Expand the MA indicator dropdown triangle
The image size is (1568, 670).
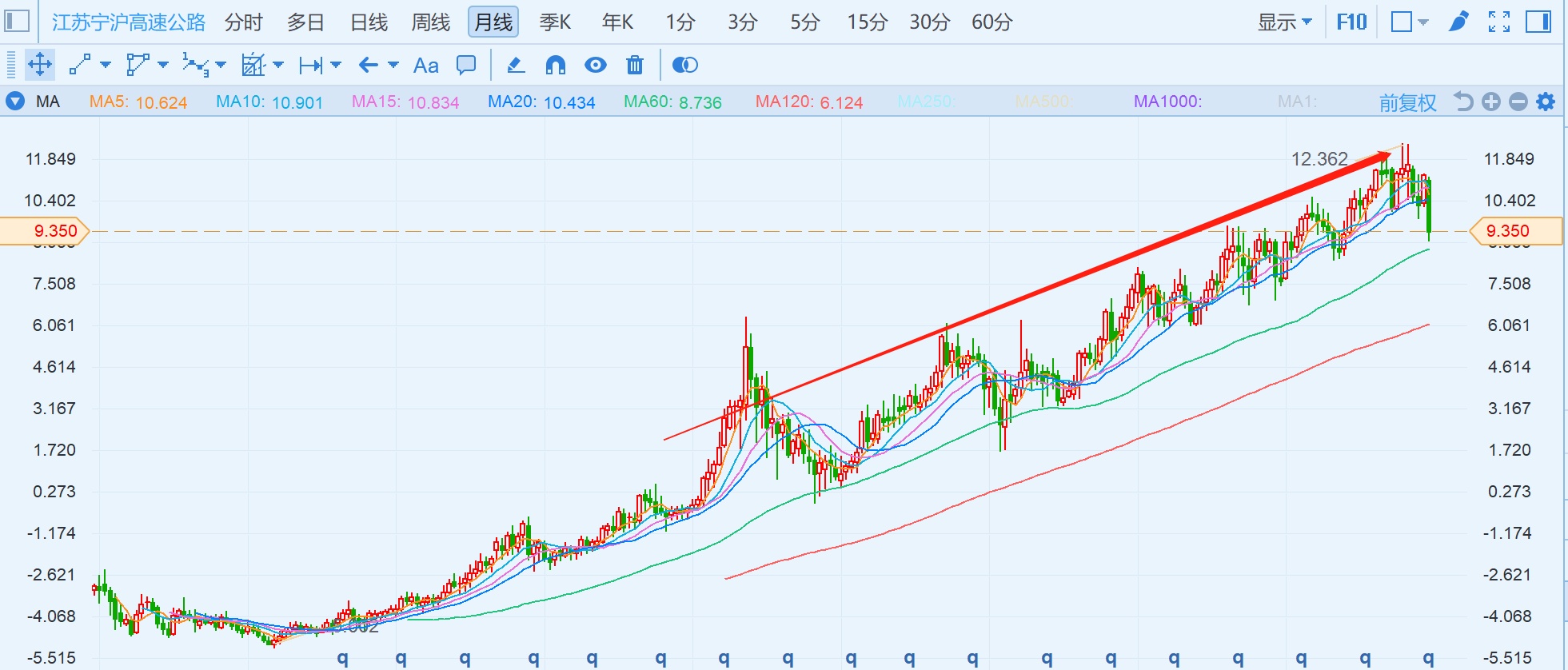14,102
